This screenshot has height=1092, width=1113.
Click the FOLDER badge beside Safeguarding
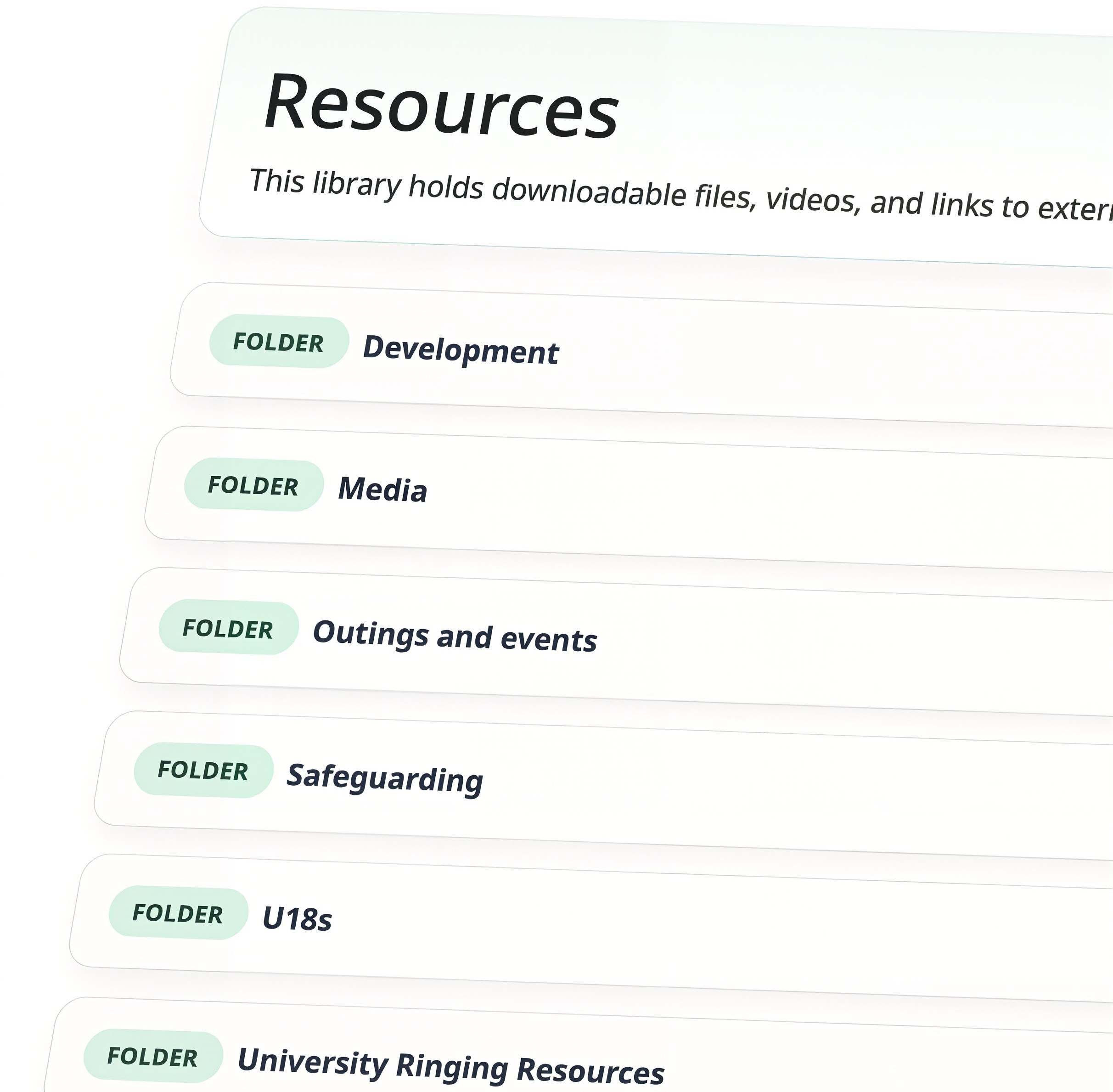tap(203, 770)
